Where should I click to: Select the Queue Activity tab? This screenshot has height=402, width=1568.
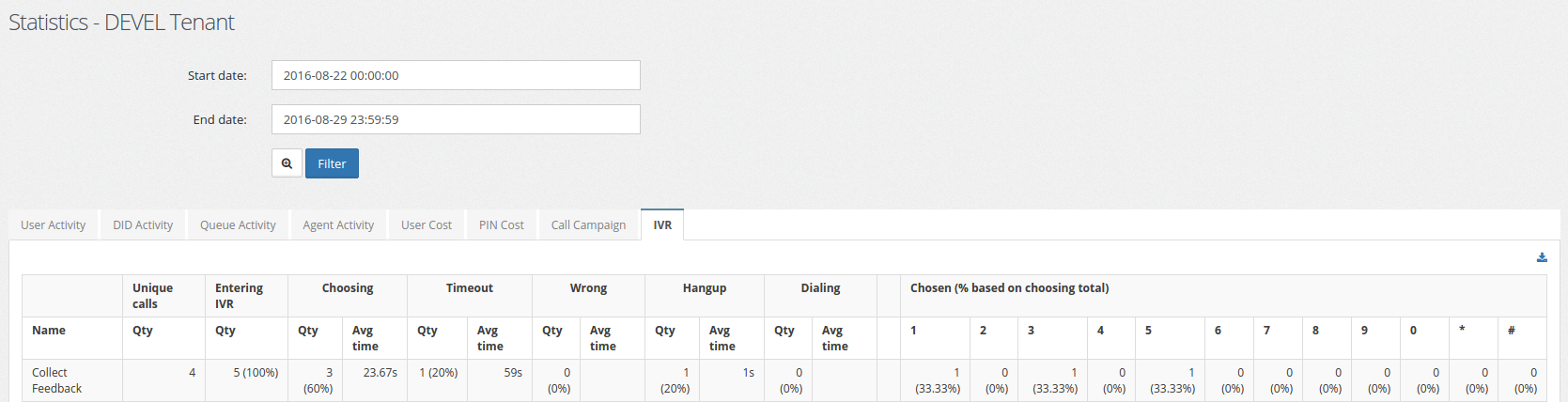point(238,225)
